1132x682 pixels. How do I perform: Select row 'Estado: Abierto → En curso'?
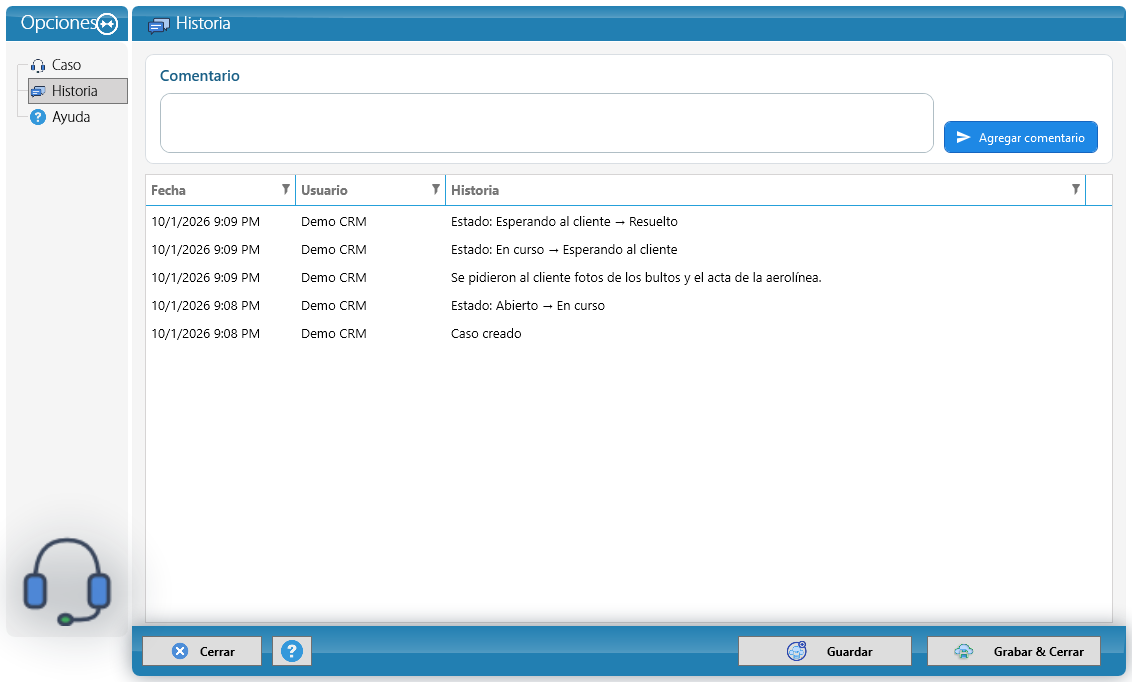click(x=628, y=306)
